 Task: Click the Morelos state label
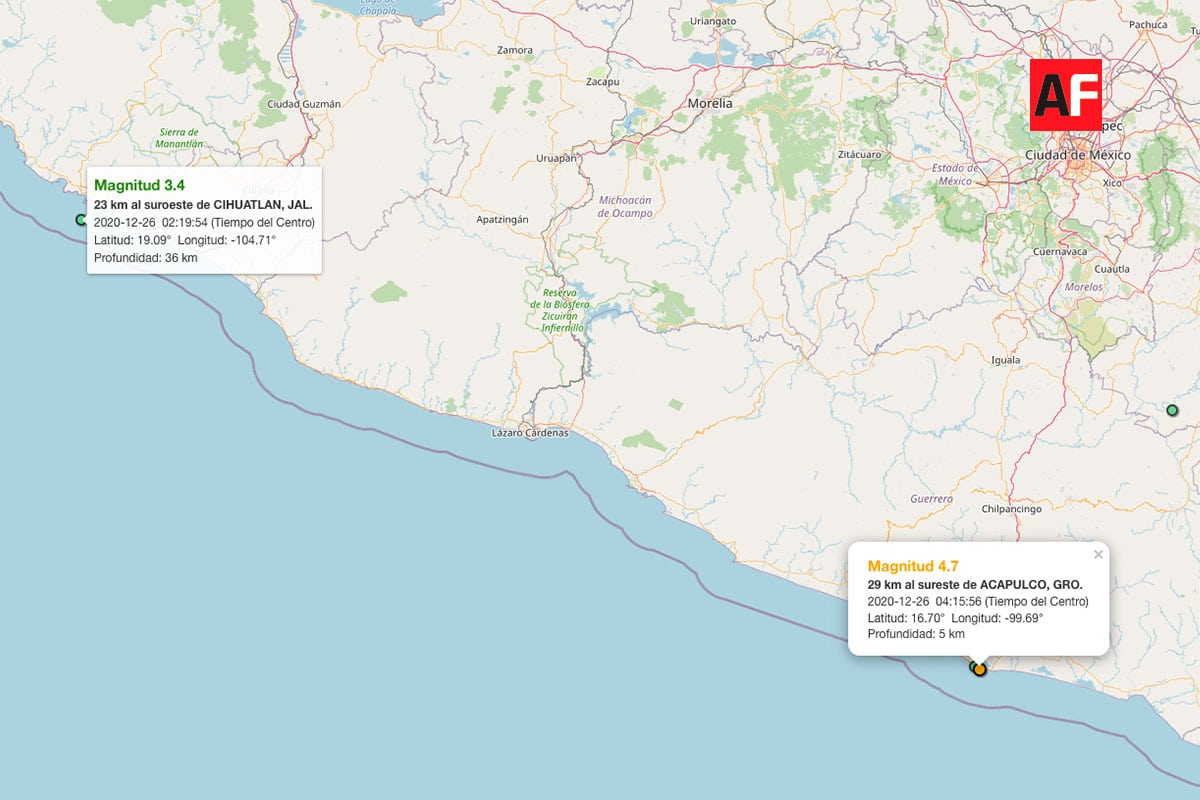[x=1085, y=287]
